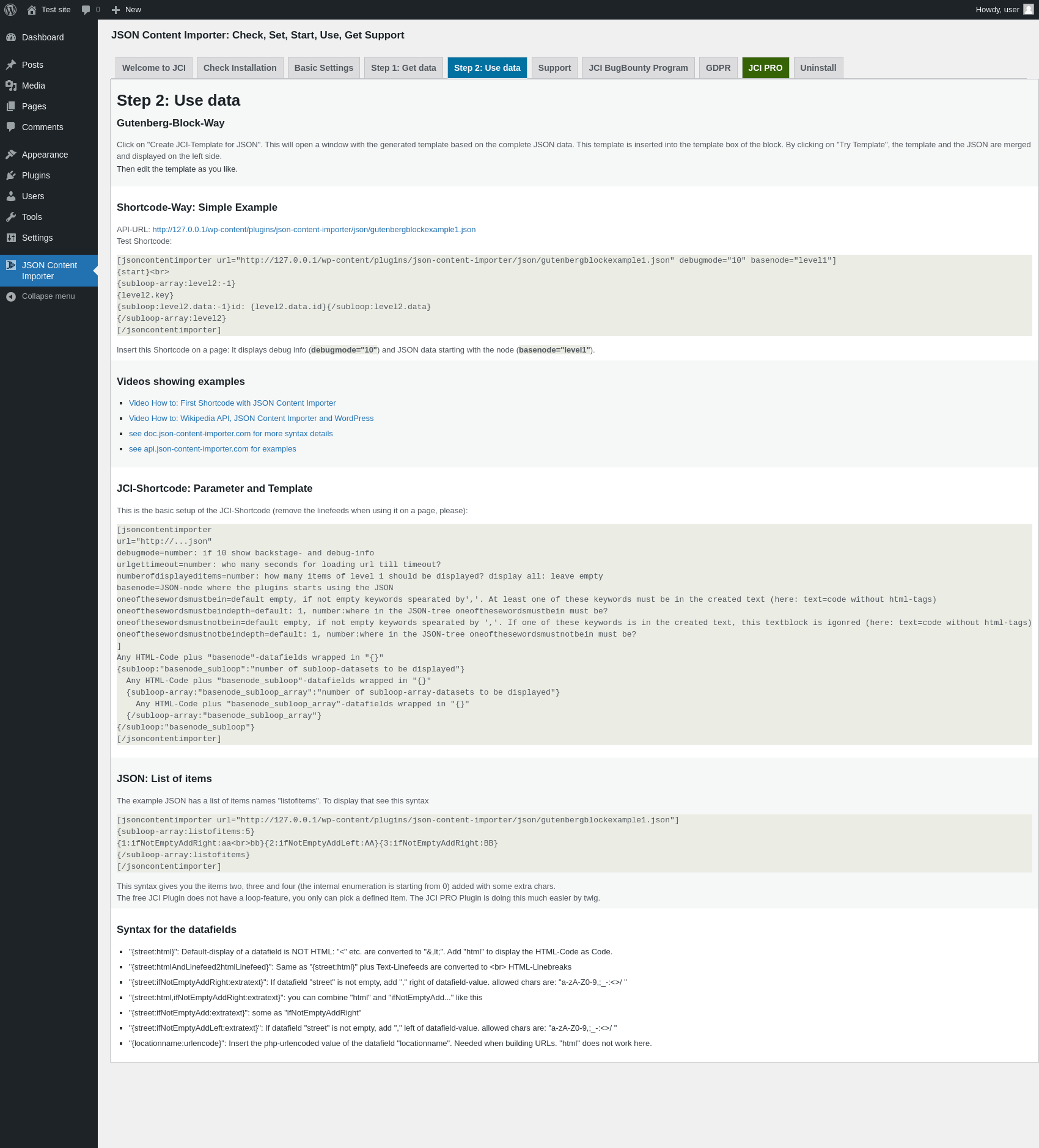Viewport: 1039px width, 1148px height.
Task: Click the user avatar next to Howdy
Action: coord(1029,10)
